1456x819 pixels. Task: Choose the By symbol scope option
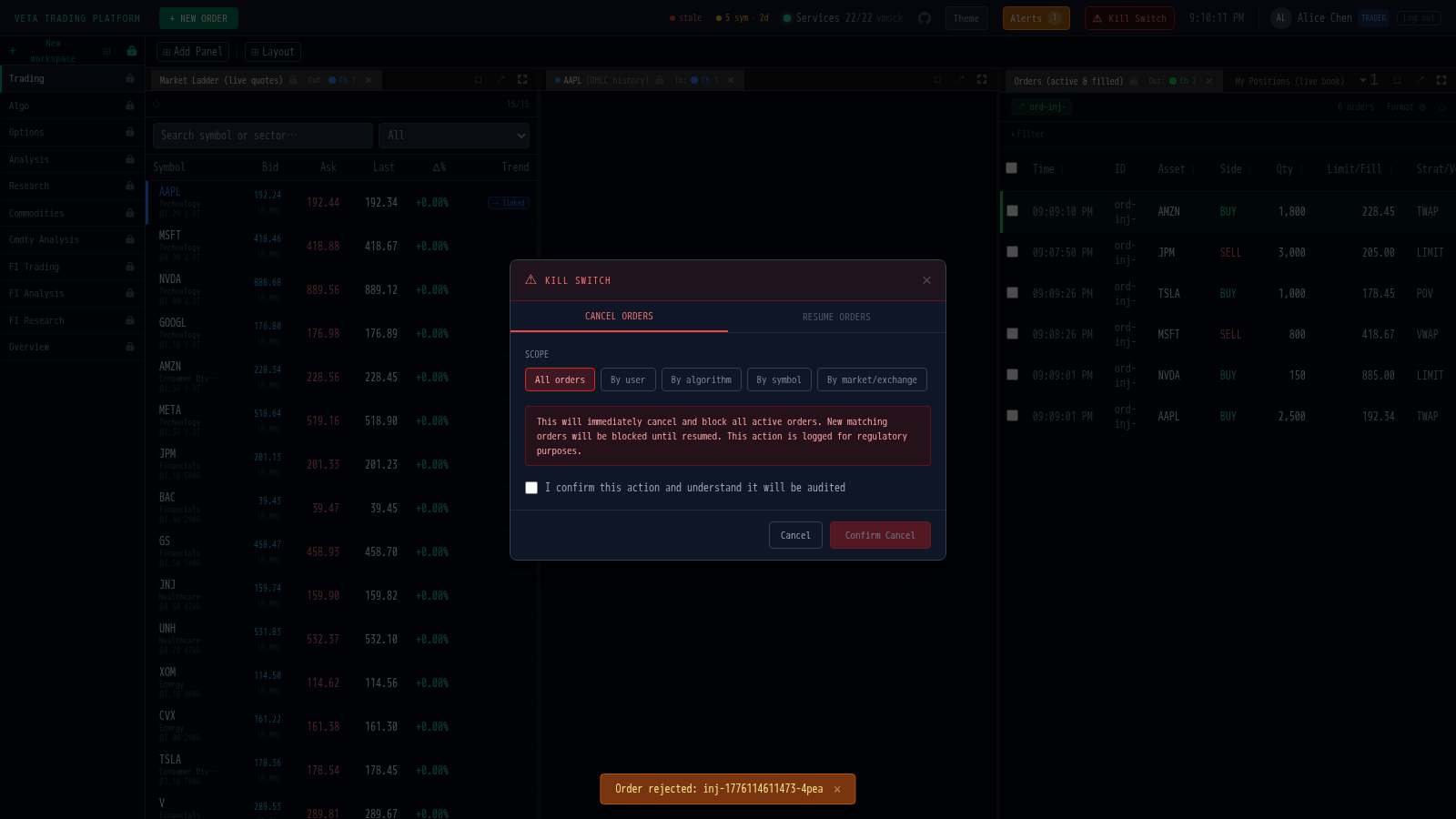[x=779, y=379]
